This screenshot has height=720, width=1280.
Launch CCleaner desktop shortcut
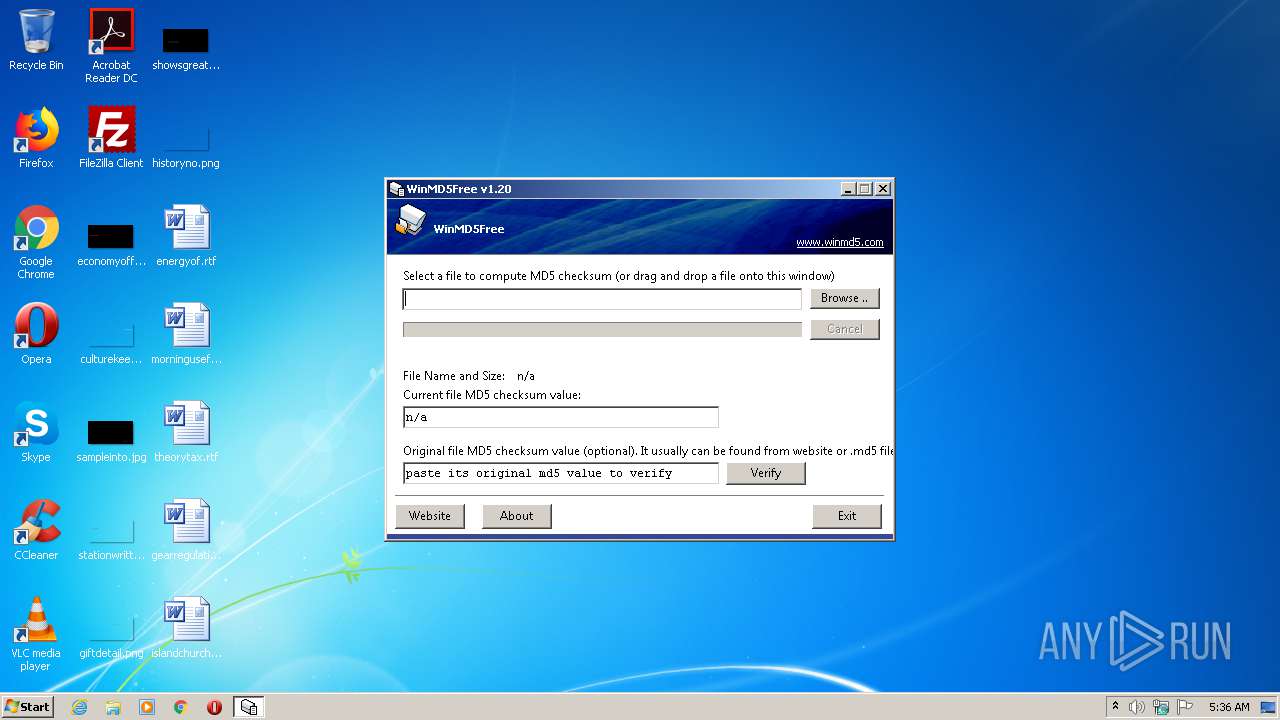[36, 530]
